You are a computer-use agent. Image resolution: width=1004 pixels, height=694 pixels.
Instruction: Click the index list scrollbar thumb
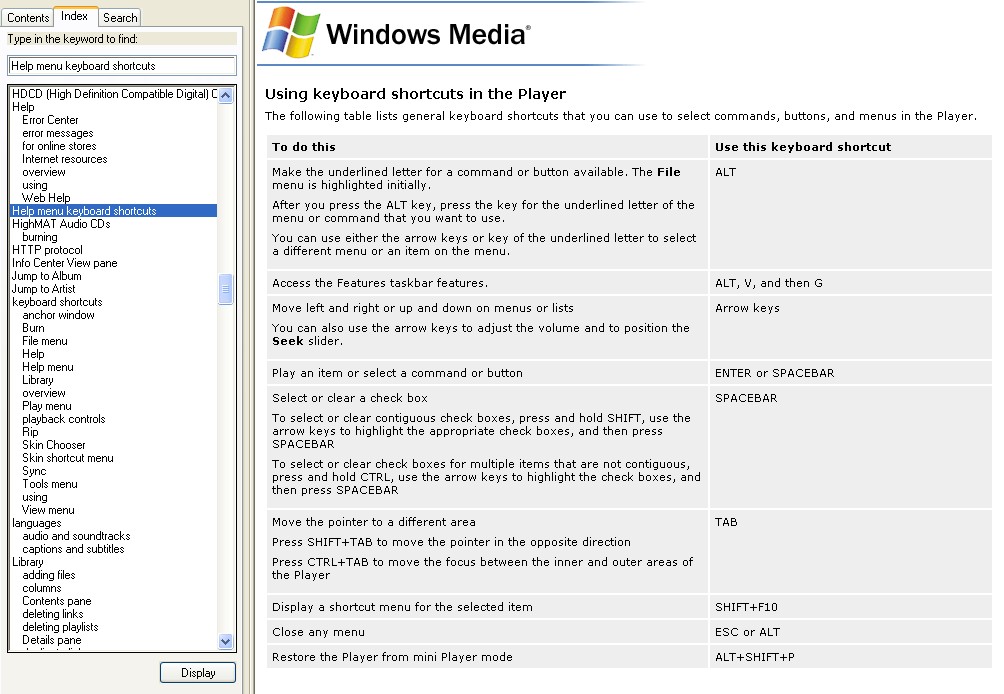pos(225,290)
